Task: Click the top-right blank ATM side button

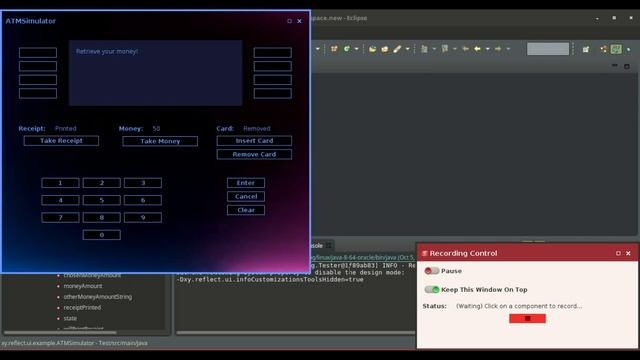Action: pyautogui.click(x=273, y=53)
